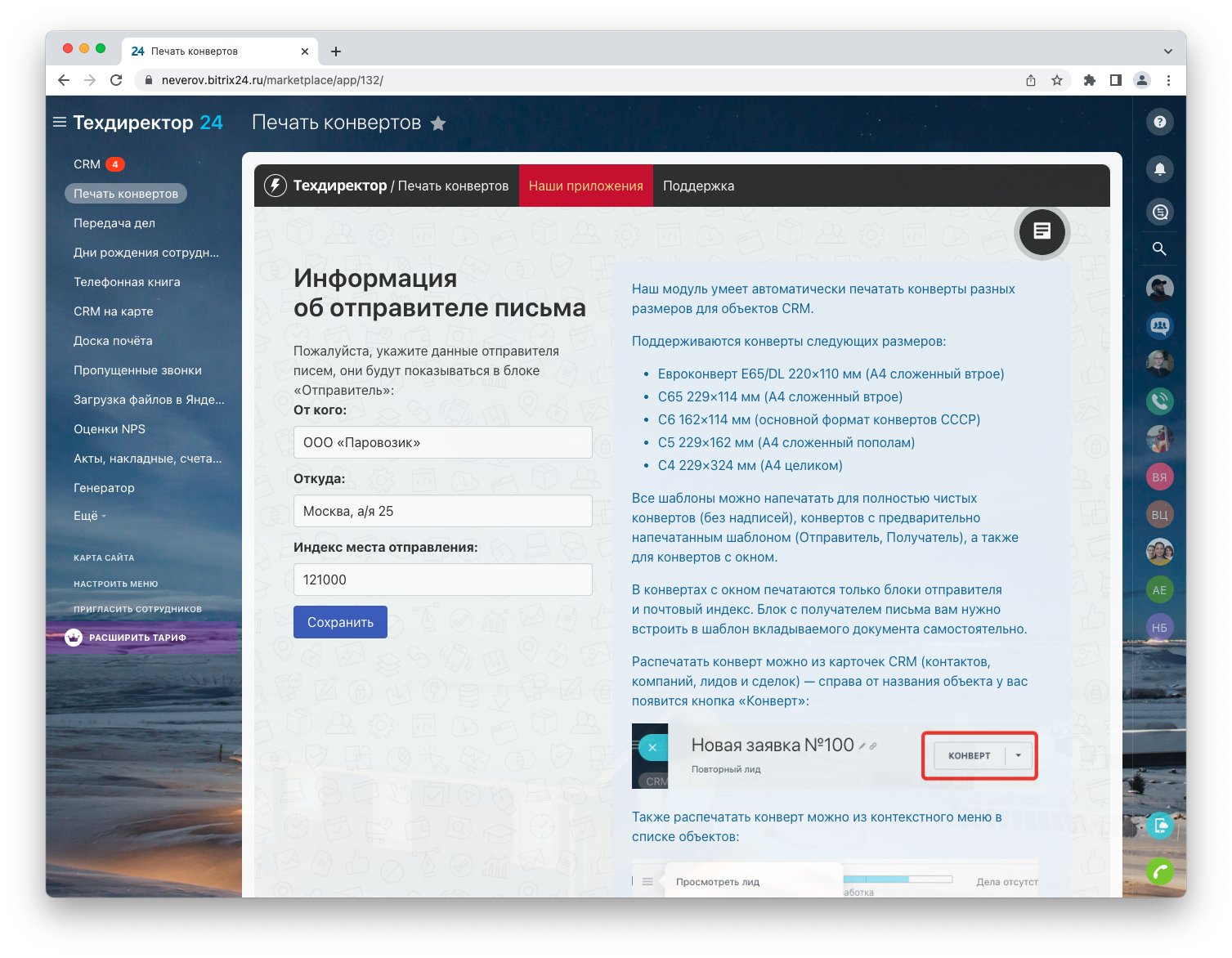The width and height of the screenshot is (1232, 958).
Task: Expand the Ещё menu in left sidebar
Action: click(x=90, y=516)
